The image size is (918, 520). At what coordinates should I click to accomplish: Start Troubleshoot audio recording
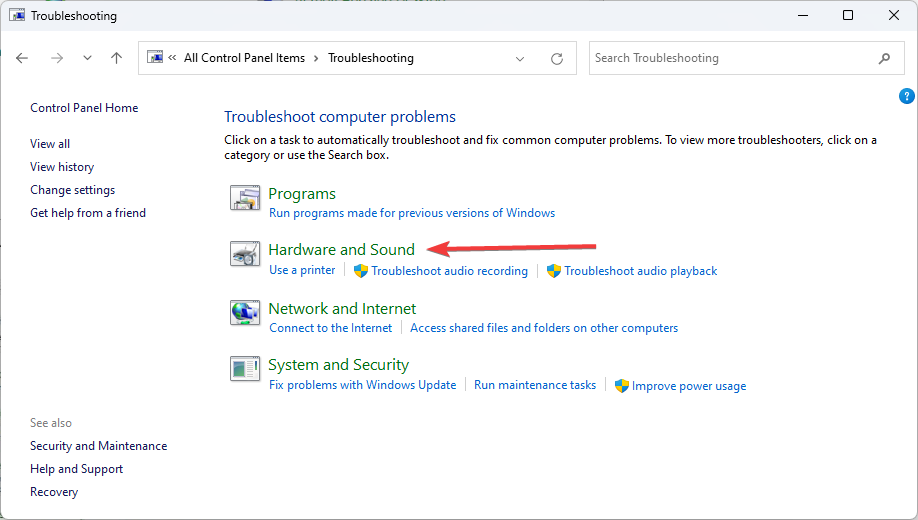click(x=450, y=271)
